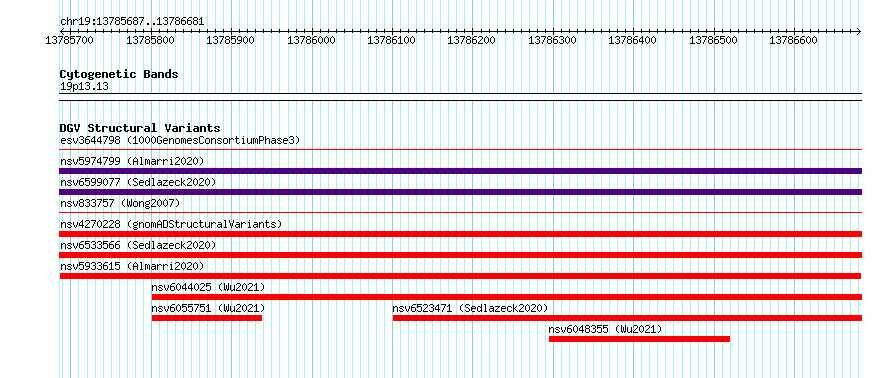Open the nsv6523471 (Sedlazeck2020) label
The width and height of the screenshot is (890, 378).
click(471, 308)
